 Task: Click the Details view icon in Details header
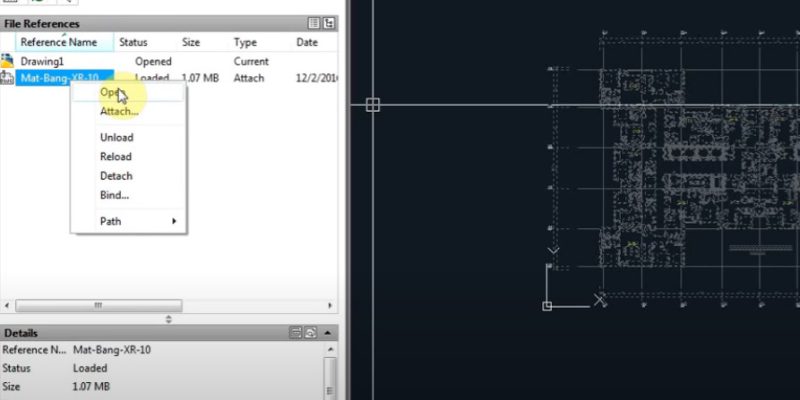coord(296,332)
